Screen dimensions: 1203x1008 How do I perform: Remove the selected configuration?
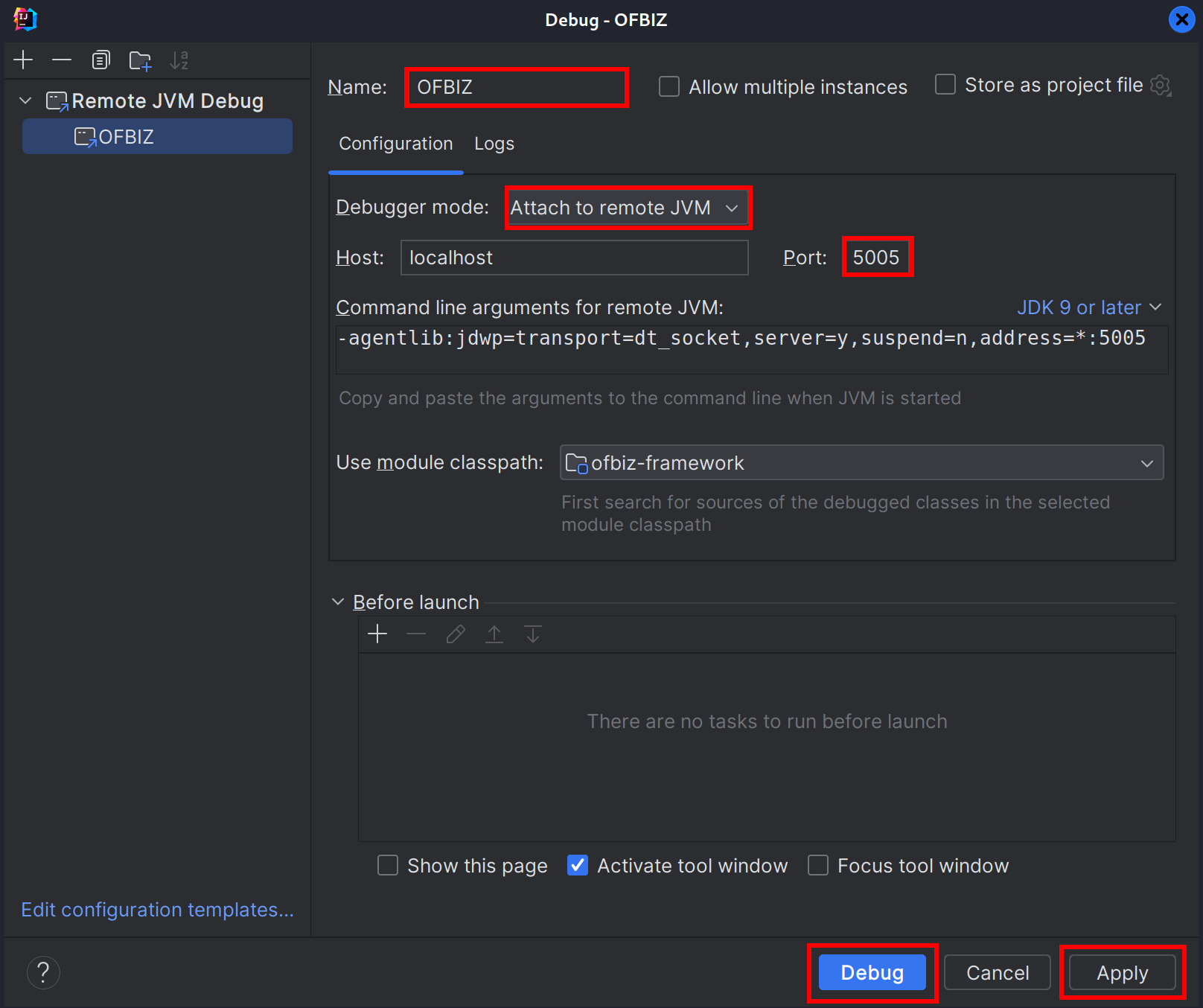tap(62, 60)
